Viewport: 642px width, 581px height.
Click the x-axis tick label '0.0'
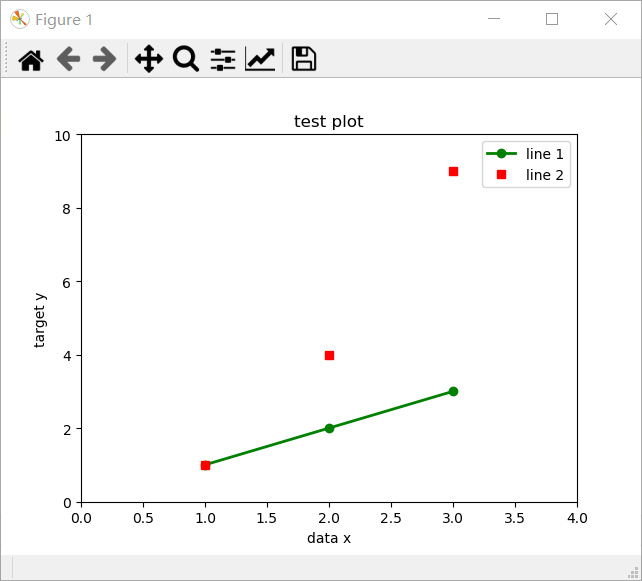pyautogui.click(x=81, y=518)
